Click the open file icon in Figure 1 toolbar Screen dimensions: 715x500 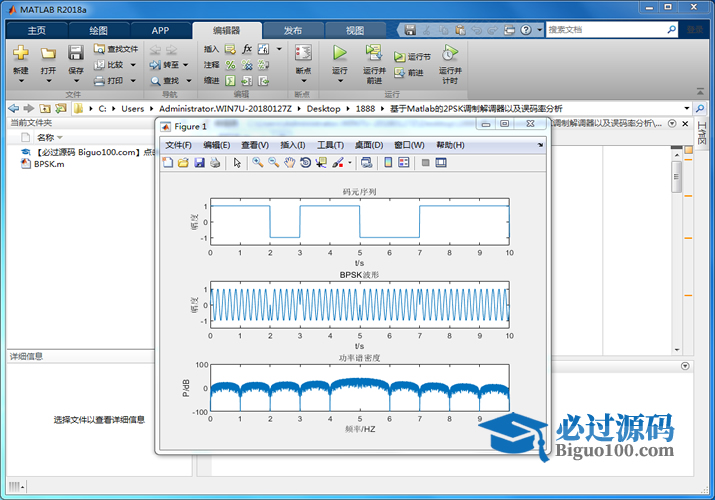pyautogui.click(x=184, y=162)
